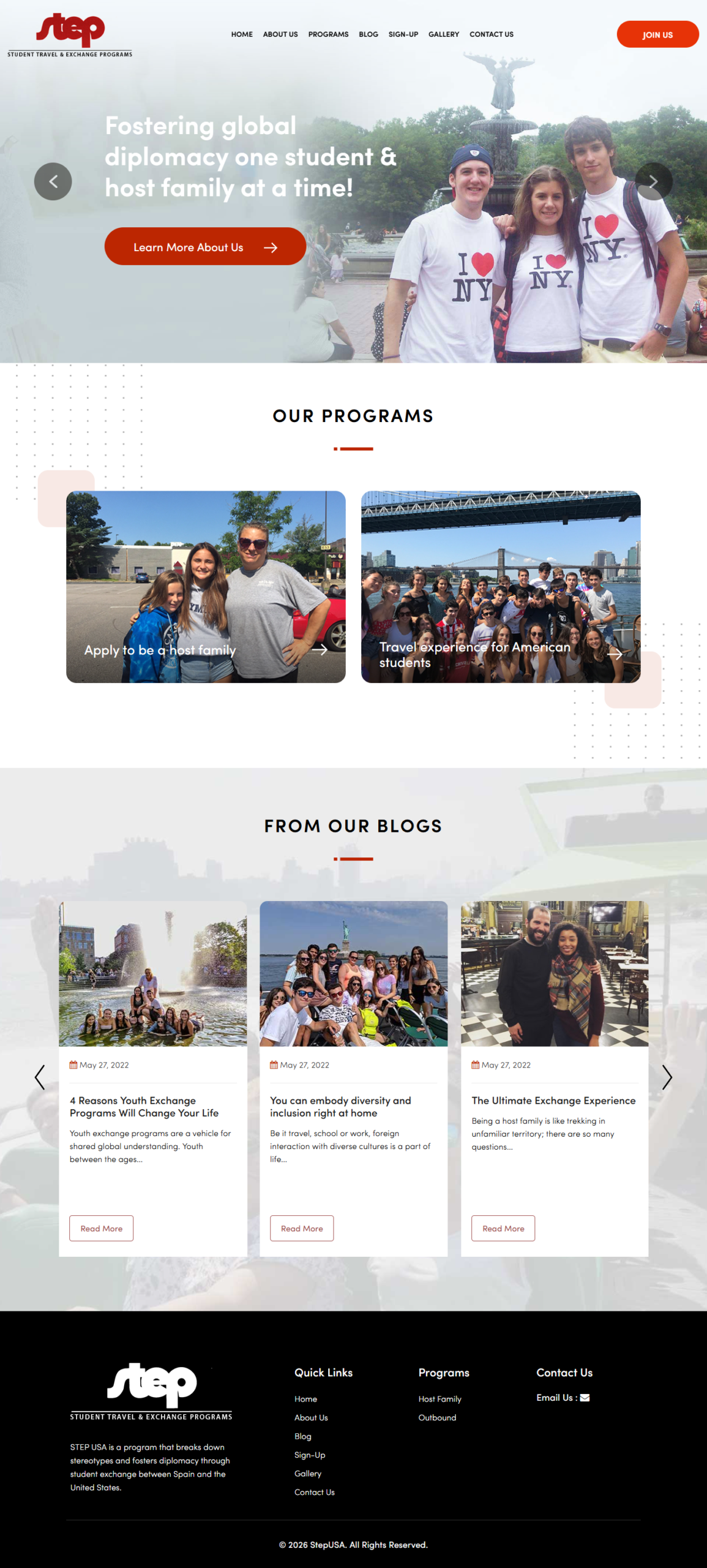Open Host Family link in footer Programs
The height and width of the screenshot is (1568, 707).
[x=440, y=1399]
